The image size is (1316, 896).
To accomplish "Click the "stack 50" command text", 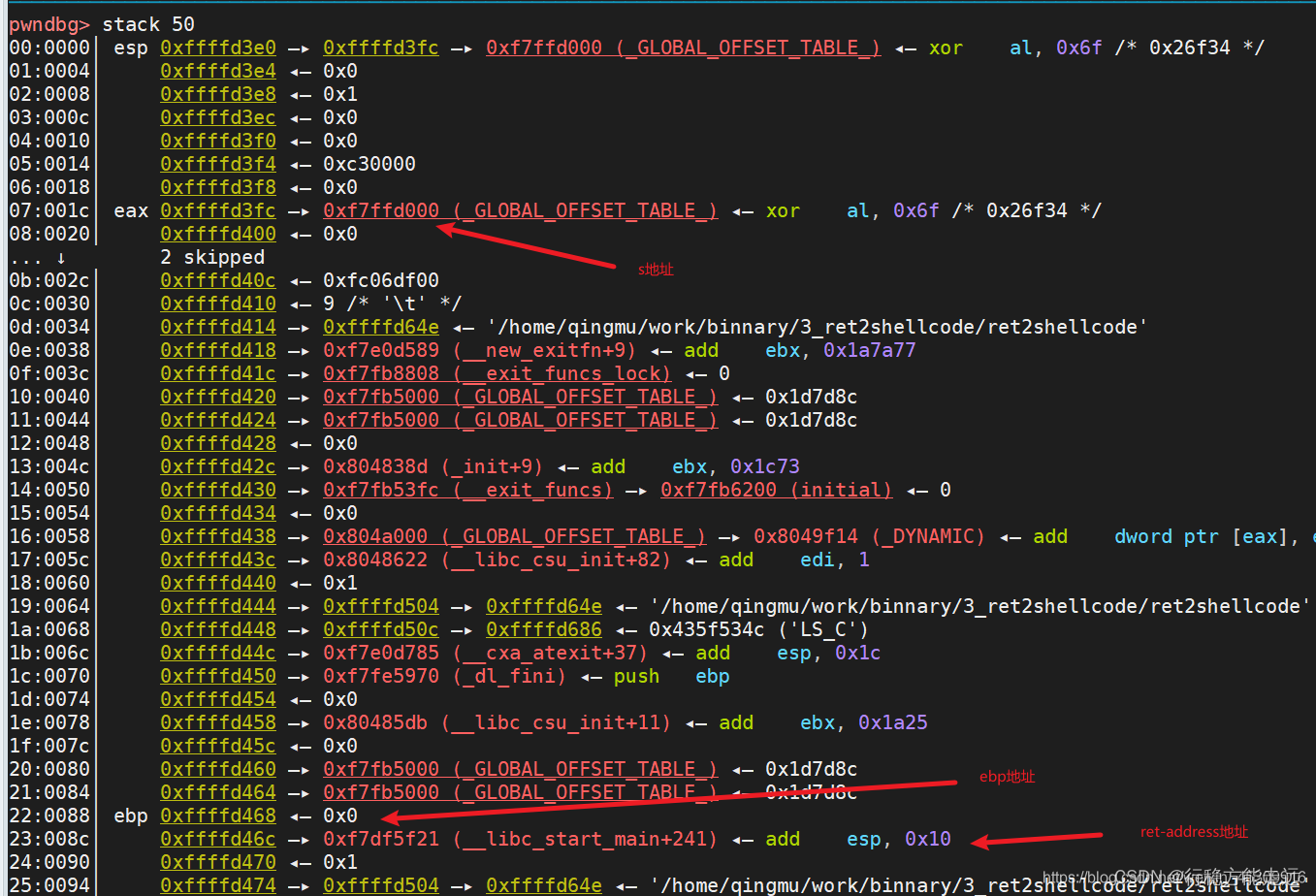I will coord(148,23).
